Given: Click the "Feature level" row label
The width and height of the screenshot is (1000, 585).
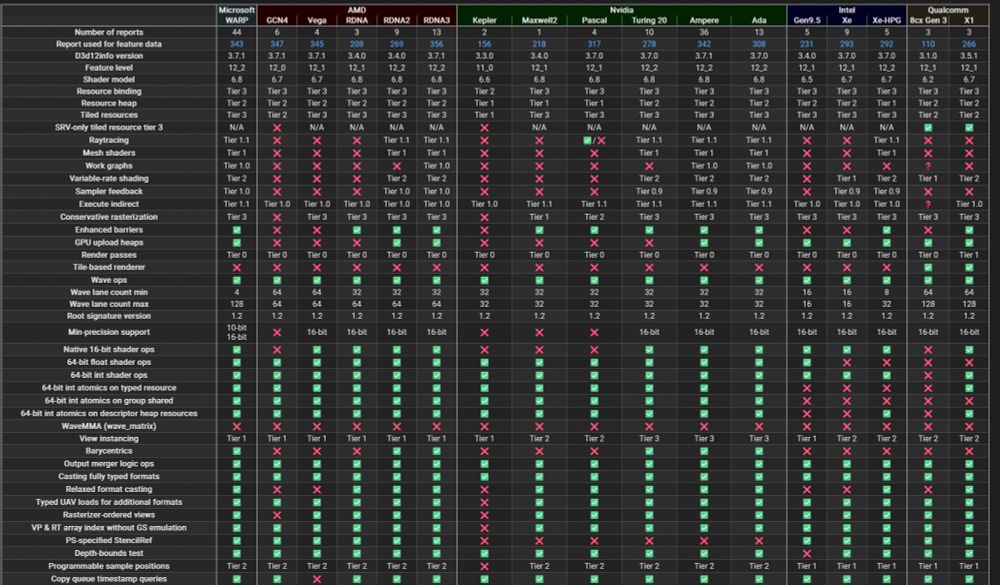Looking at the screenshot, I should [x=108, y=68].
